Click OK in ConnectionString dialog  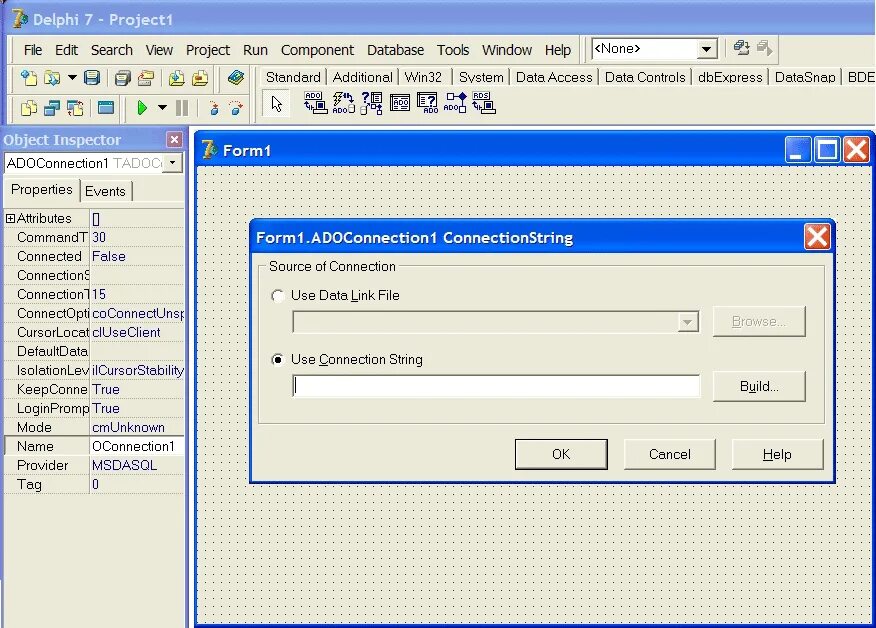(x=561, y=454)
